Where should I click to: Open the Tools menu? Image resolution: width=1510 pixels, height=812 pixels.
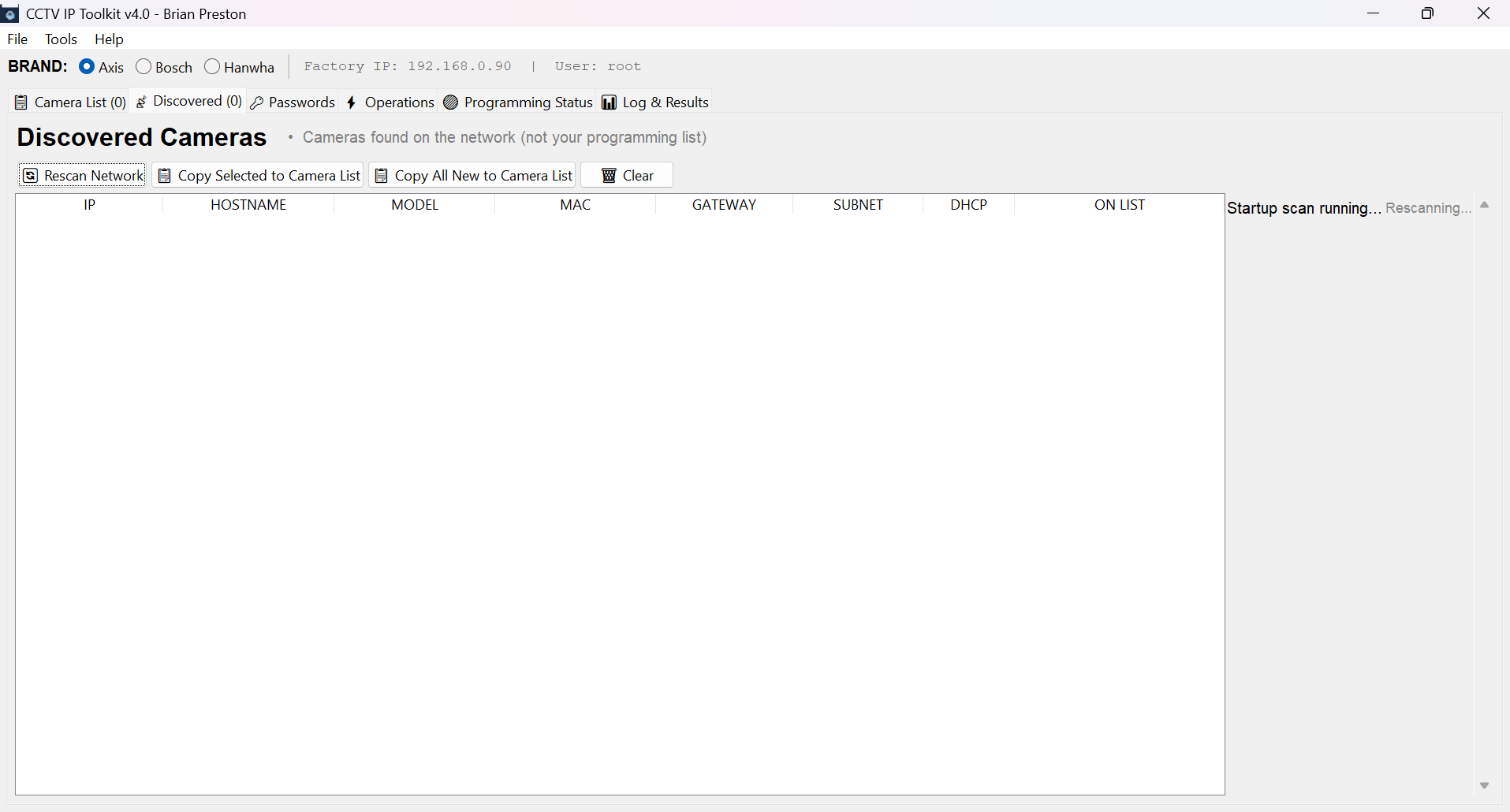[x=61, y=39]
